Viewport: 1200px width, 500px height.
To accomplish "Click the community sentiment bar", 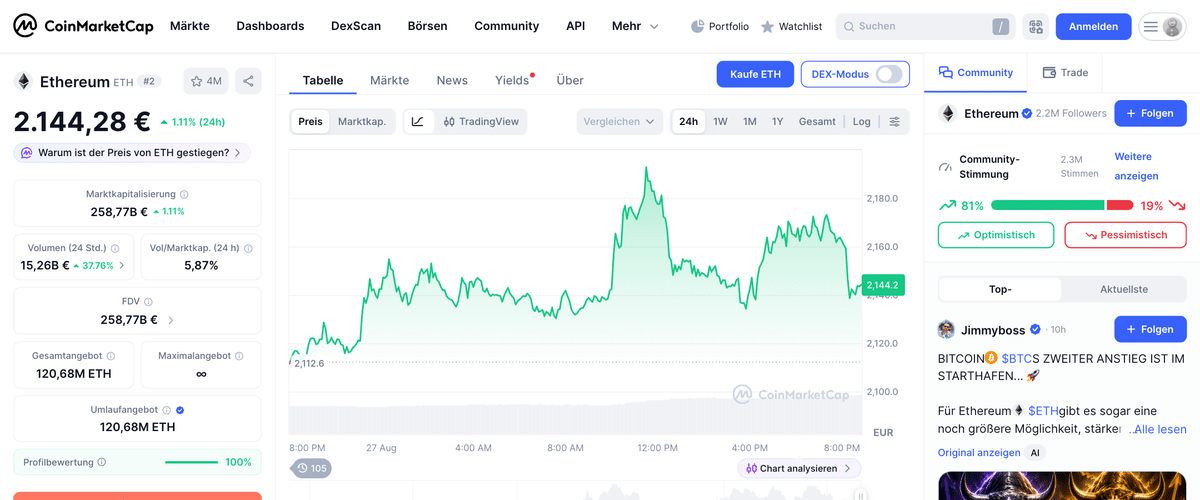I will click(1062, 205).
